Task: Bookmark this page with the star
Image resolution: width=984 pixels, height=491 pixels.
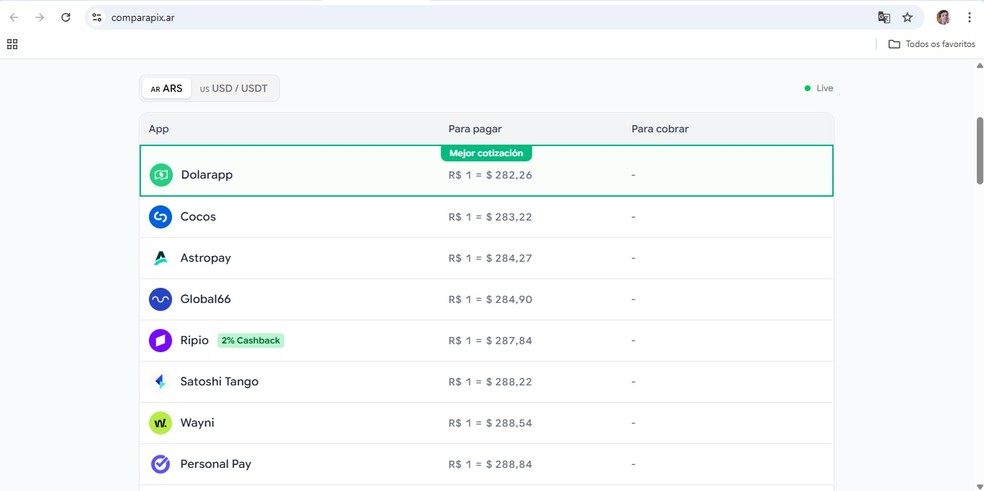Action: (x=908, y=17)
